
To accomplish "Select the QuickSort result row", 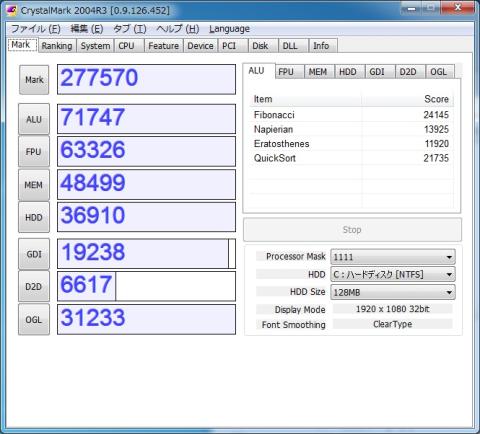I will (351, 158).
